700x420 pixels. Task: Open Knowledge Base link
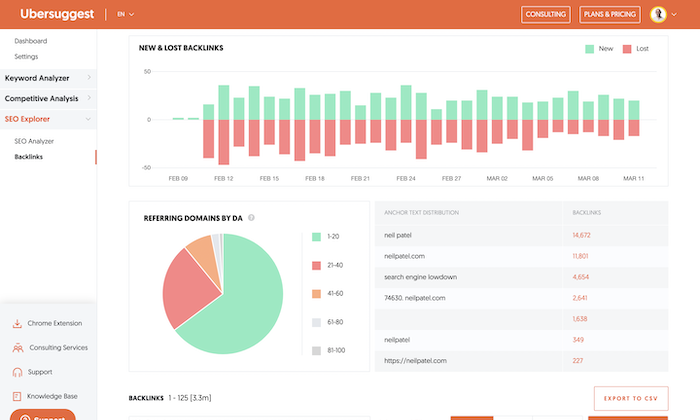tap(52, 396)
